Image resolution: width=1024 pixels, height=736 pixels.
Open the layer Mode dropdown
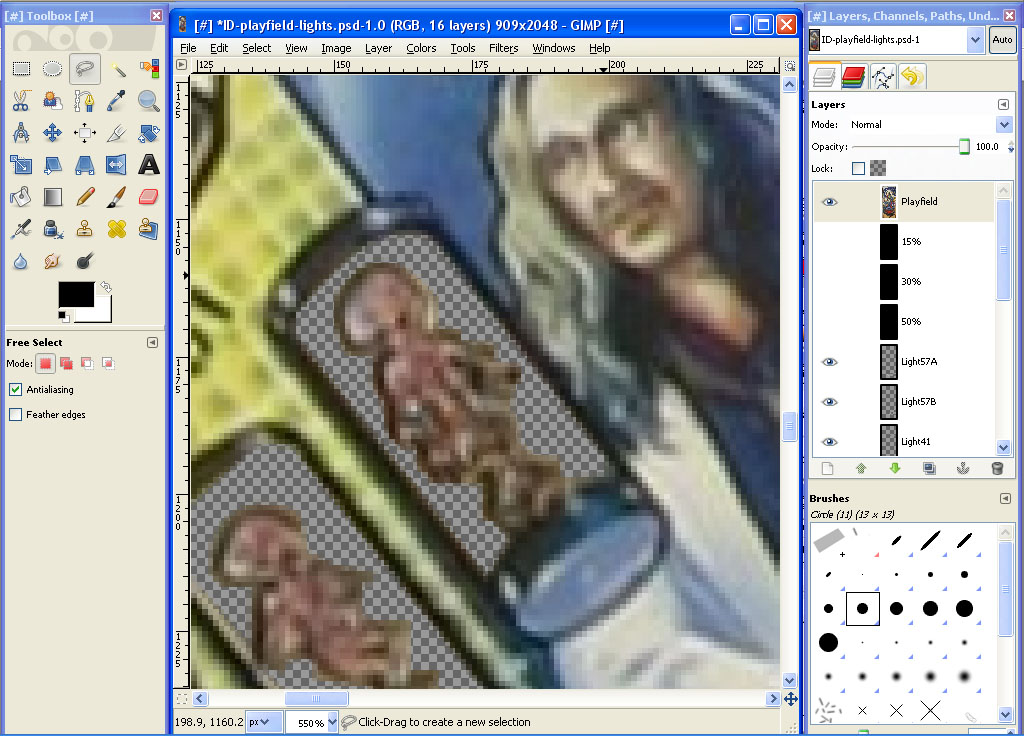point(1004,125)
